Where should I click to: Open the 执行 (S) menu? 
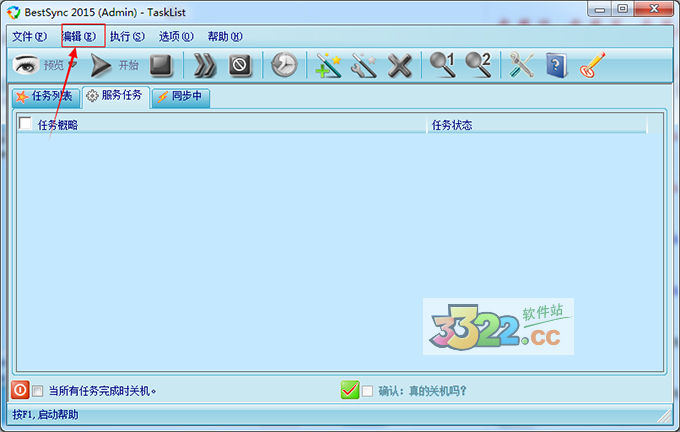[x=127, y=36]
